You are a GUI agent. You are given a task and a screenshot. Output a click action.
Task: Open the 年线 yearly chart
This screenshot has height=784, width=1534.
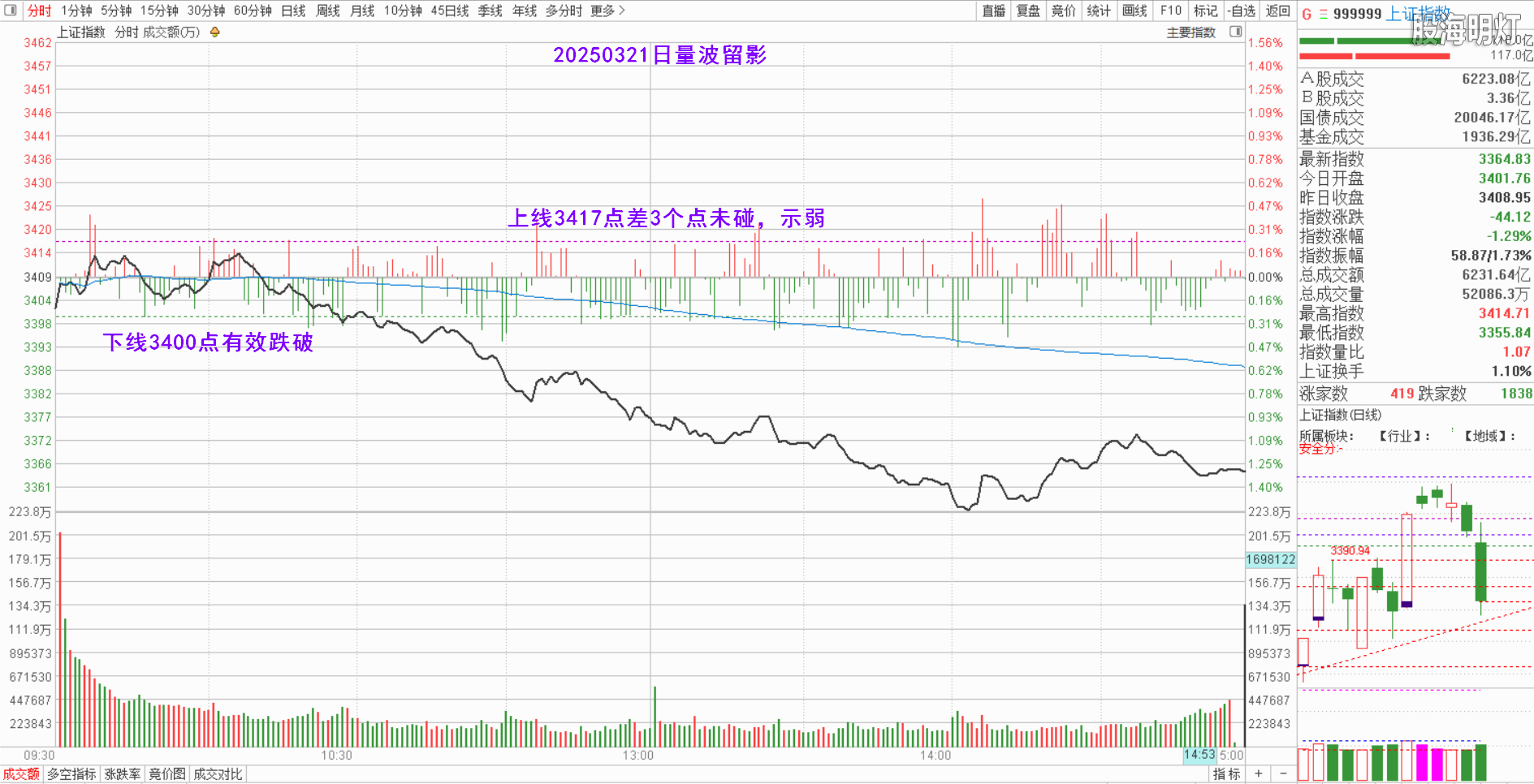[x=525, y=11]
